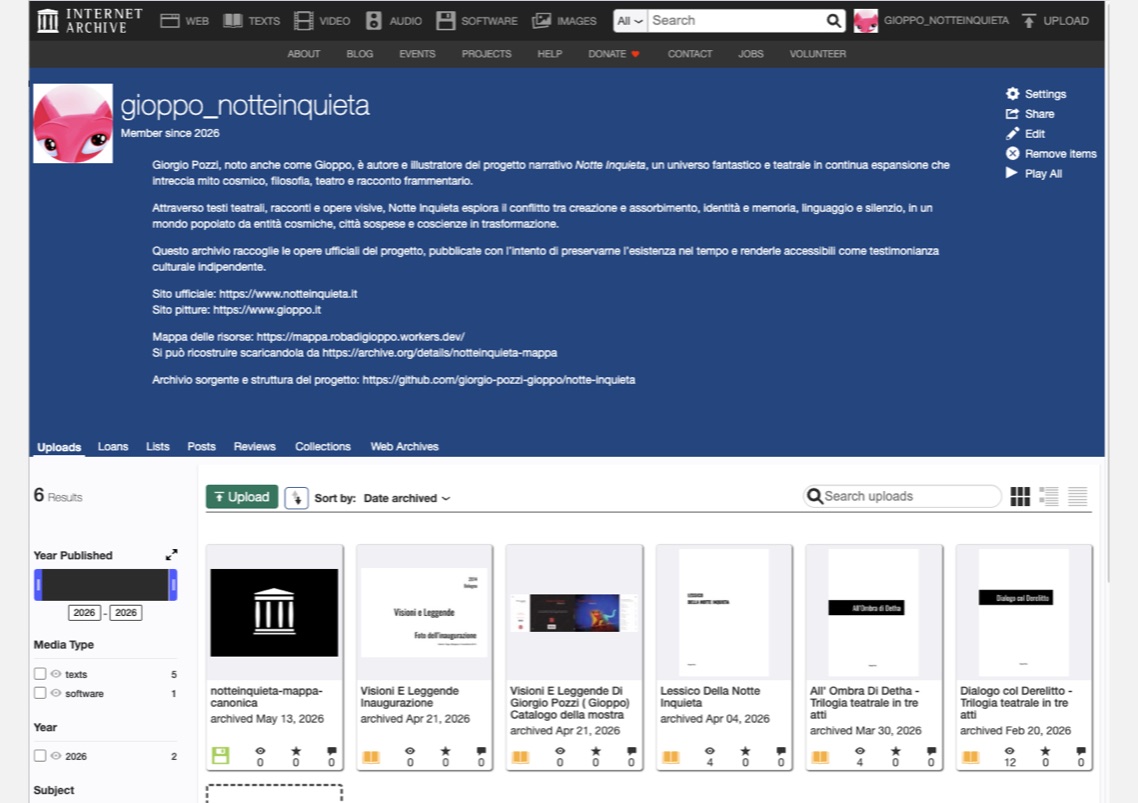Toggle eye icon next to texts filter
The image size is (1138, 803).
coord(56,674)
